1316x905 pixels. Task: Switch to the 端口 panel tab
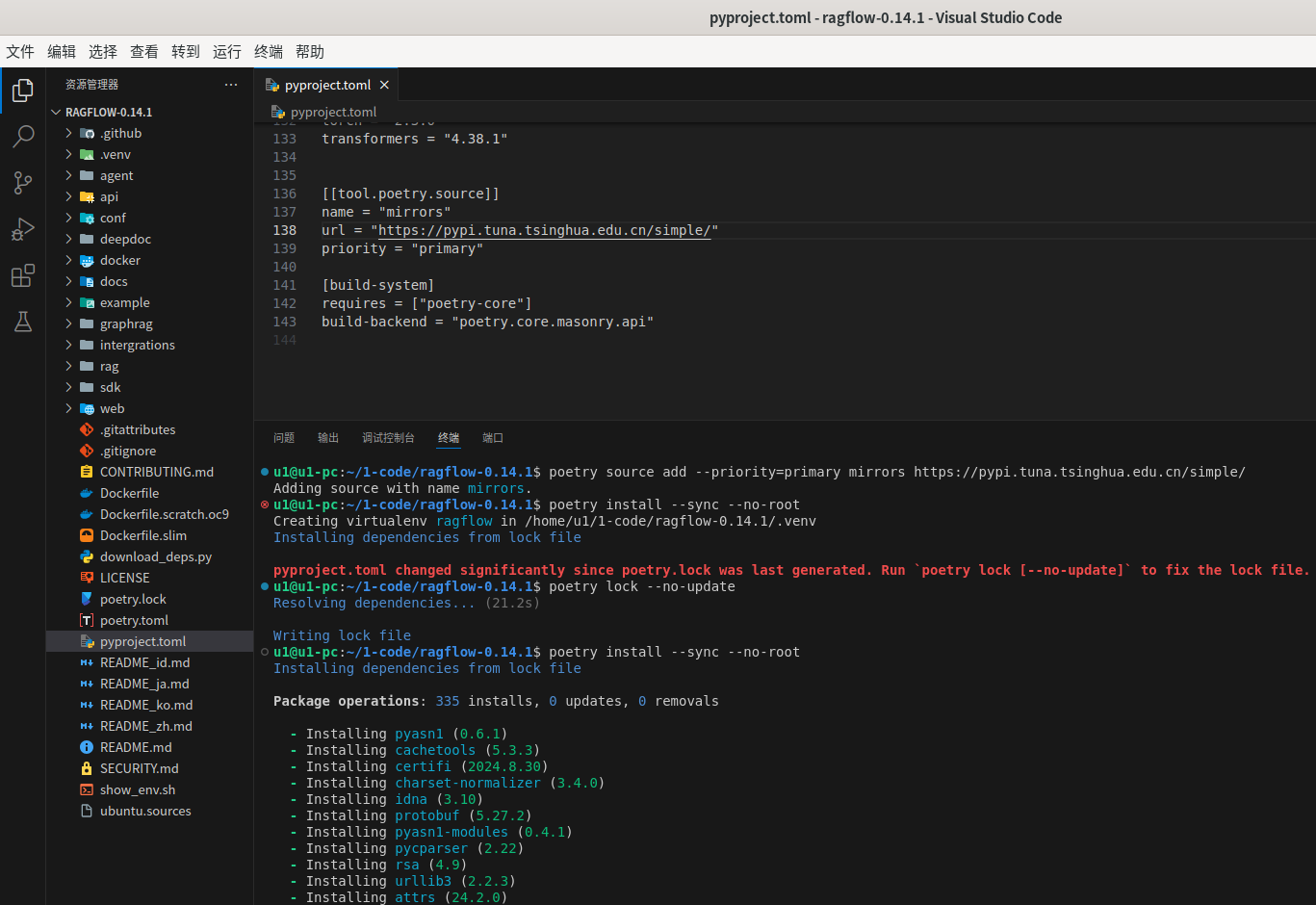coord(493,438)
